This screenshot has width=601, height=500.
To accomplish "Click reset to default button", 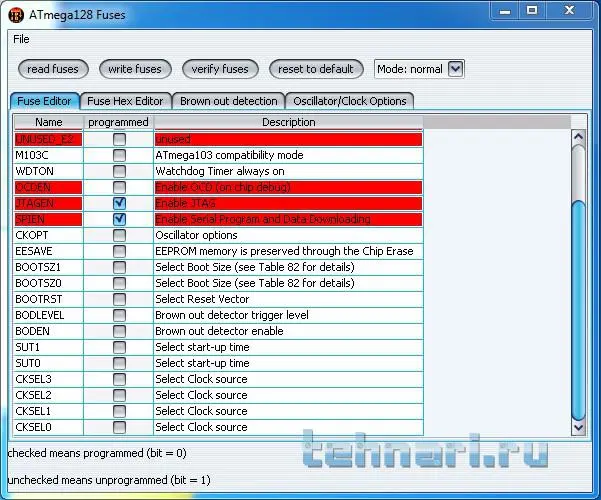I will click(x=316, y=69).
